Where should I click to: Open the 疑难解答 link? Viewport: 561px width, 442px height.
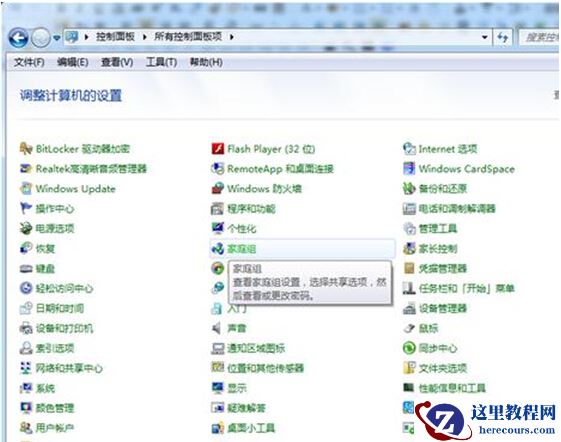247,408
